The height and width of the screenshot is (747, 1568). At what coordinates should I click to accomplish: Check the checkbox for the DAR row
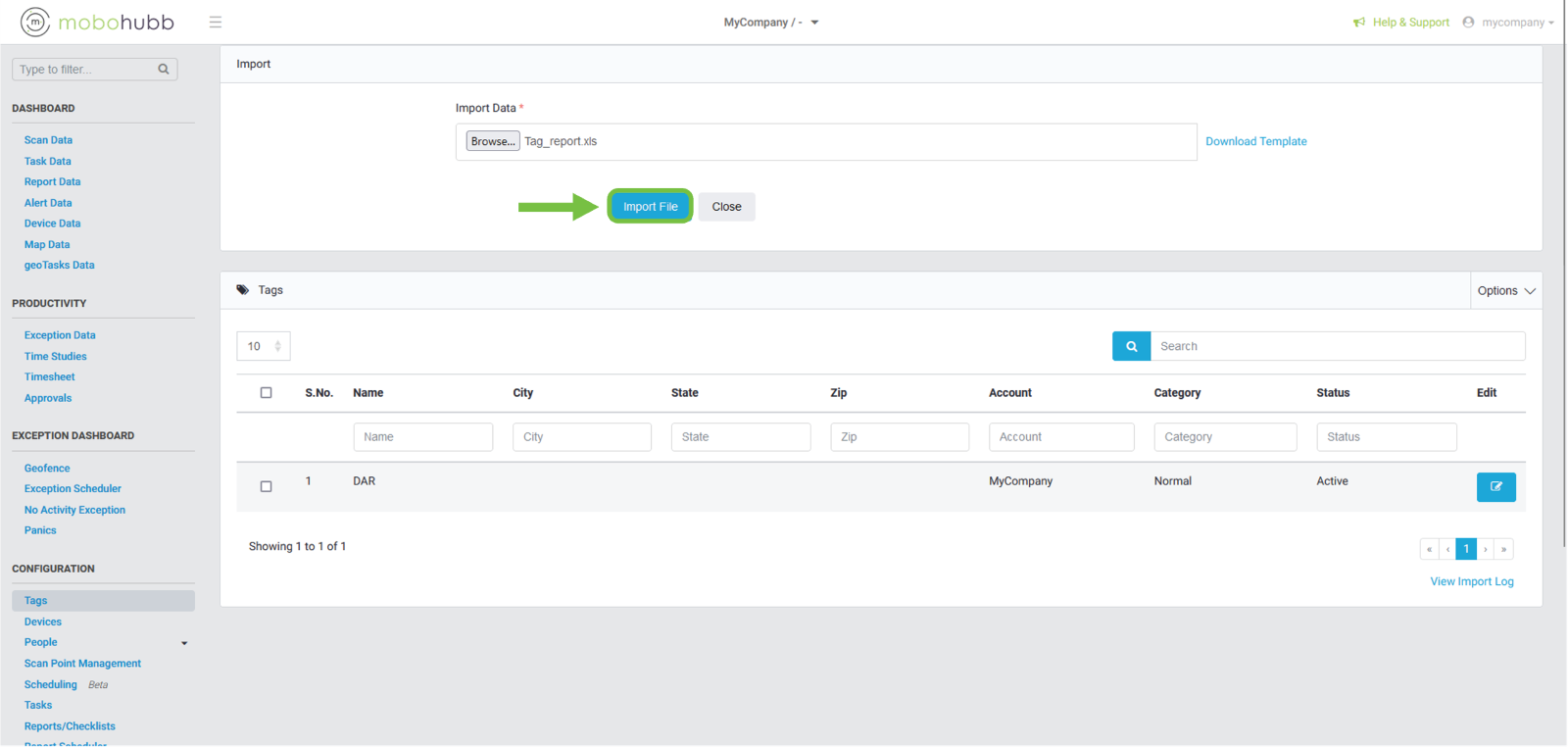click(266, 486)
